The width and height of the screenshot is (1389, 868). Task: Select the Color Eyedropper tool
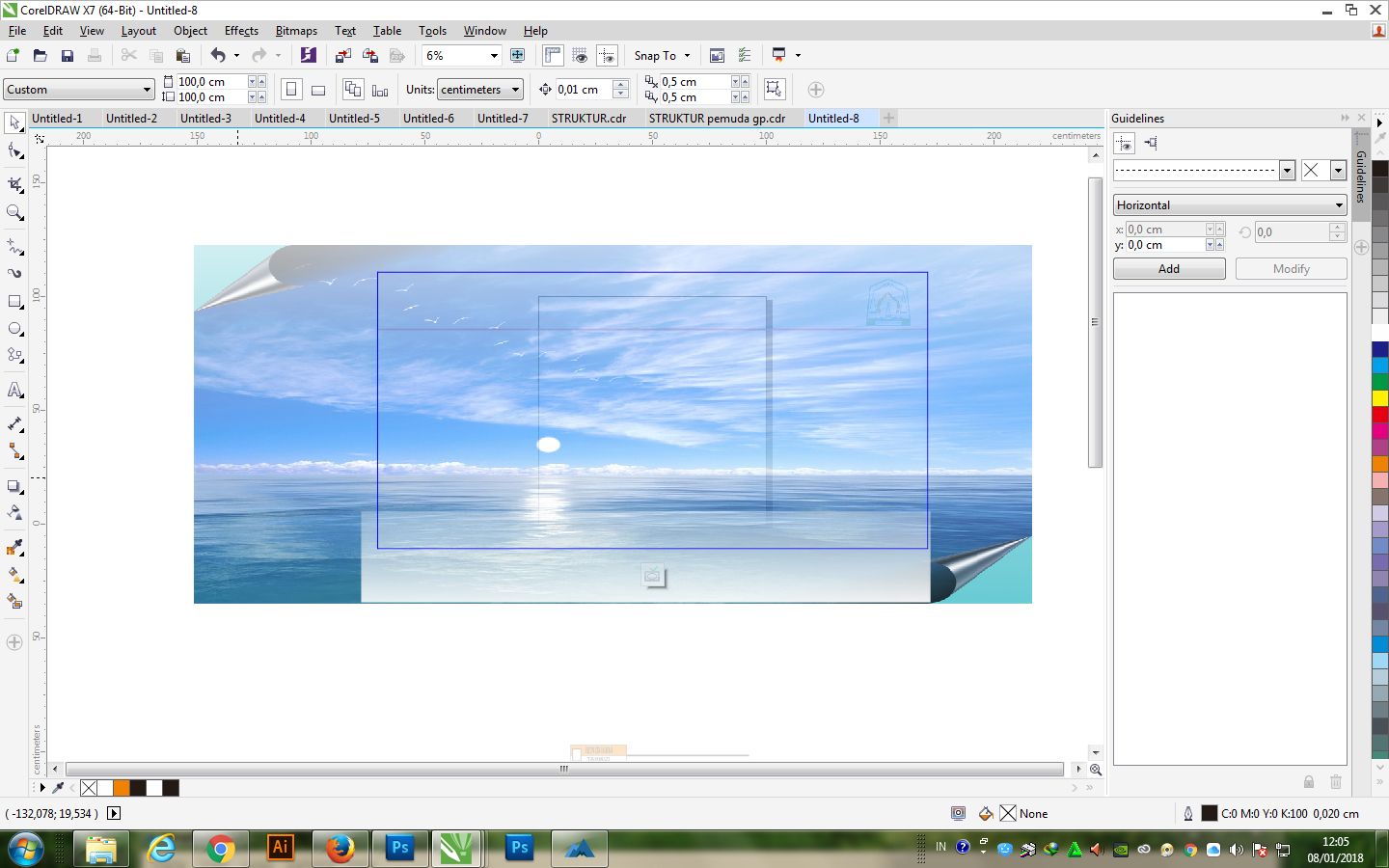coord(14,547)
